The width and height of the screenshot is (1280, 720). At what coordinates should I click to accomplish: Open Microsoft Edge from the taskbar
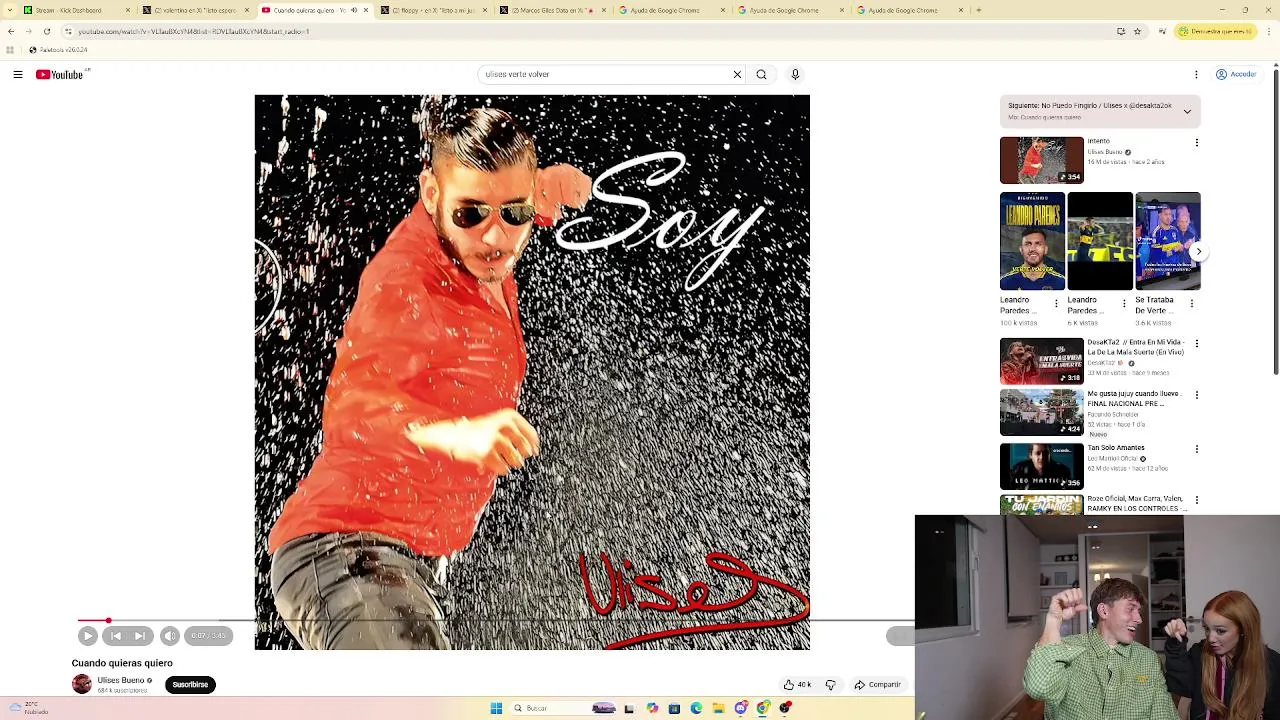(x=696, y=708)
